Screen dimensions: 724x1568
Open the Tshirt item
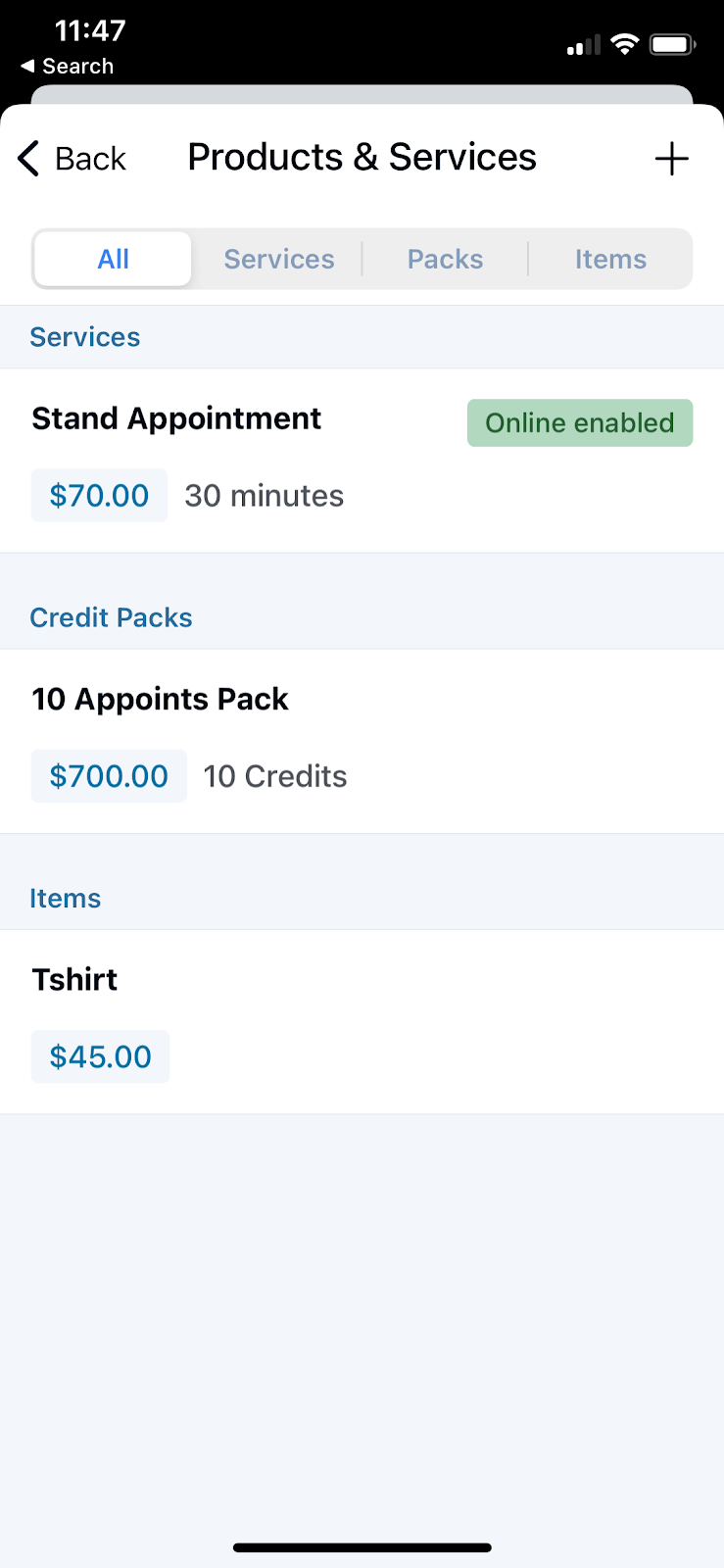click(74, 979)
